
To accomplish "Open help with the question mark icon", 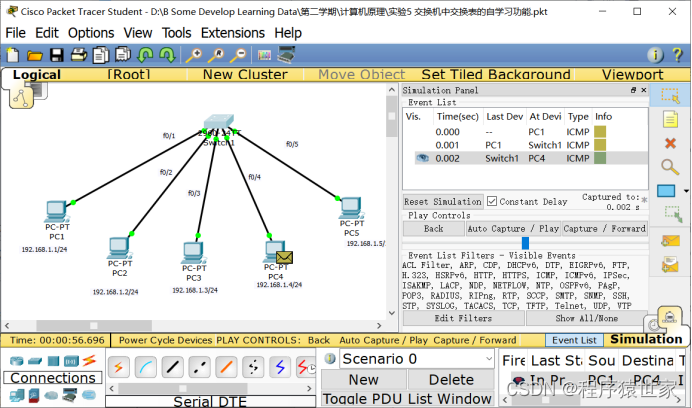I will tap(677, 55).
